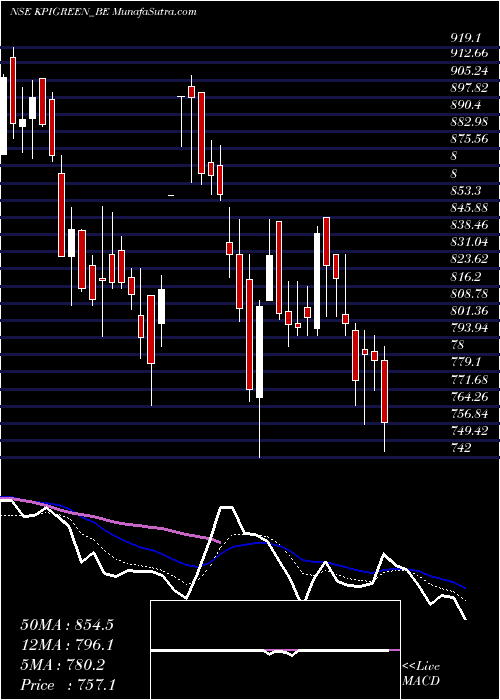This screenshot has width=500, height=700.
Task: Click the '12MA : 796.1' readout
Action: coord(67,645)
